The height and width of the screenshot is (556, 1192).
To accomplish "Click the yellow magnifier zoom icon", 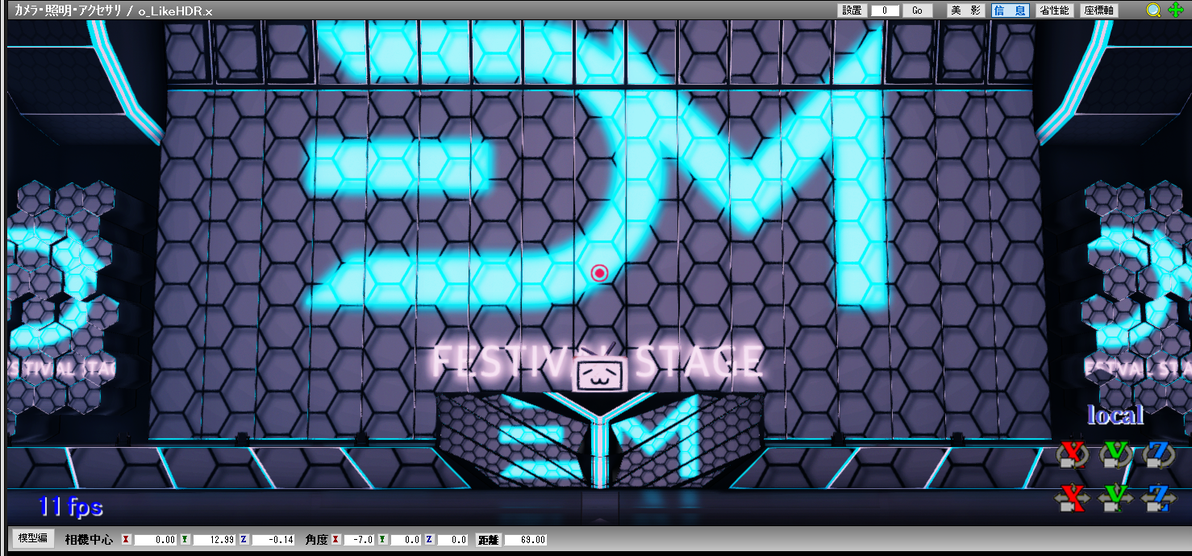I will (x=1153, y=10).
